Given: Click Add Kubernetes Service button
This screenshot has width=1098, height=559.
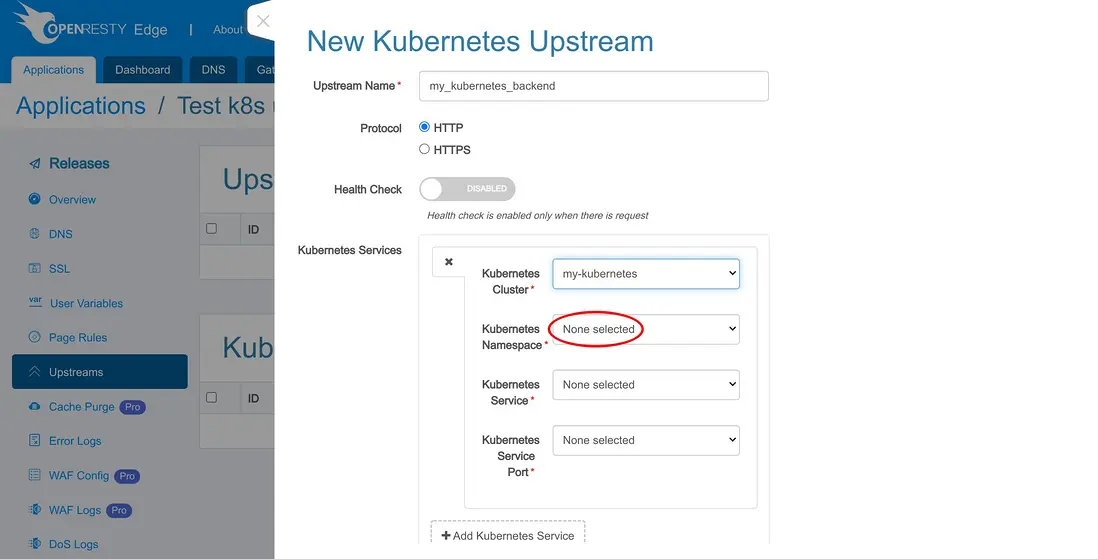Looking at the screenshot, I should [x=508, y=535].
